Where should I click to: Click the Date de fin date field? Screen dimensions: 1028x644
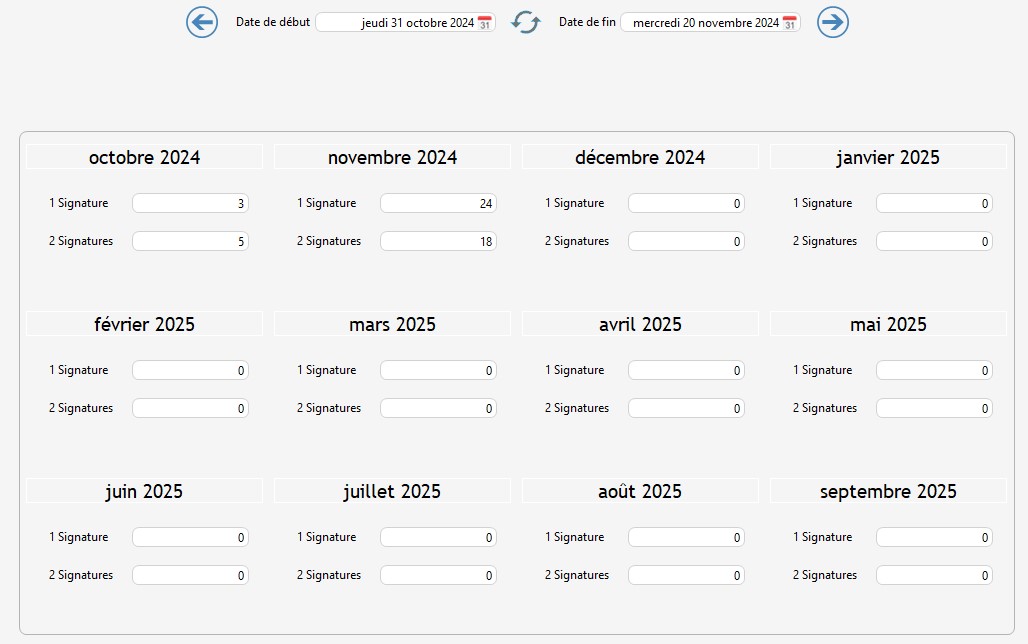701,23
